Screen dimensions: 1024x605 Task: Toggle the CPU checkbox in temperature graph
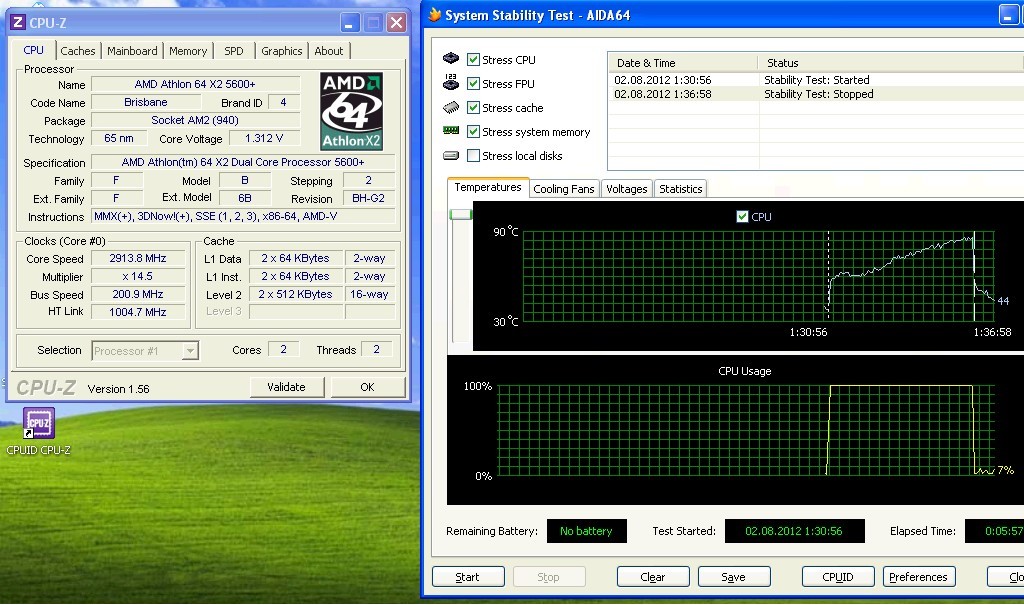[x=742, y=216]
